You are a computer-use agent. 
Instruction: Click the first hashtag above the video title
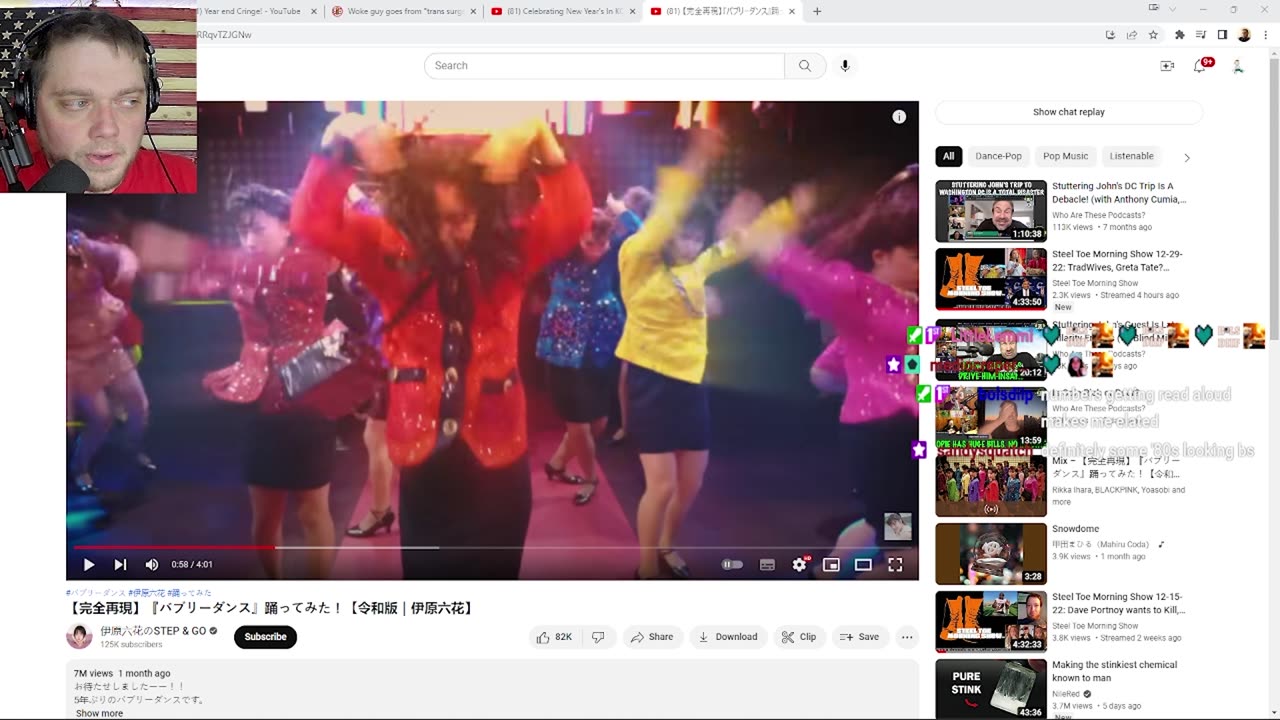pos(95,593)
